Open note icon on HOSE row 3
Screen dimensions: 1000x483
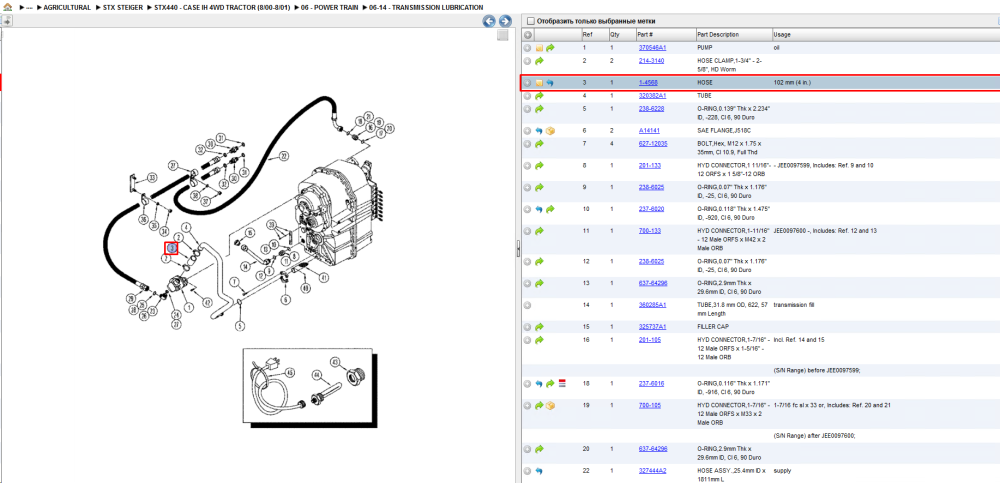coord(539,83)
